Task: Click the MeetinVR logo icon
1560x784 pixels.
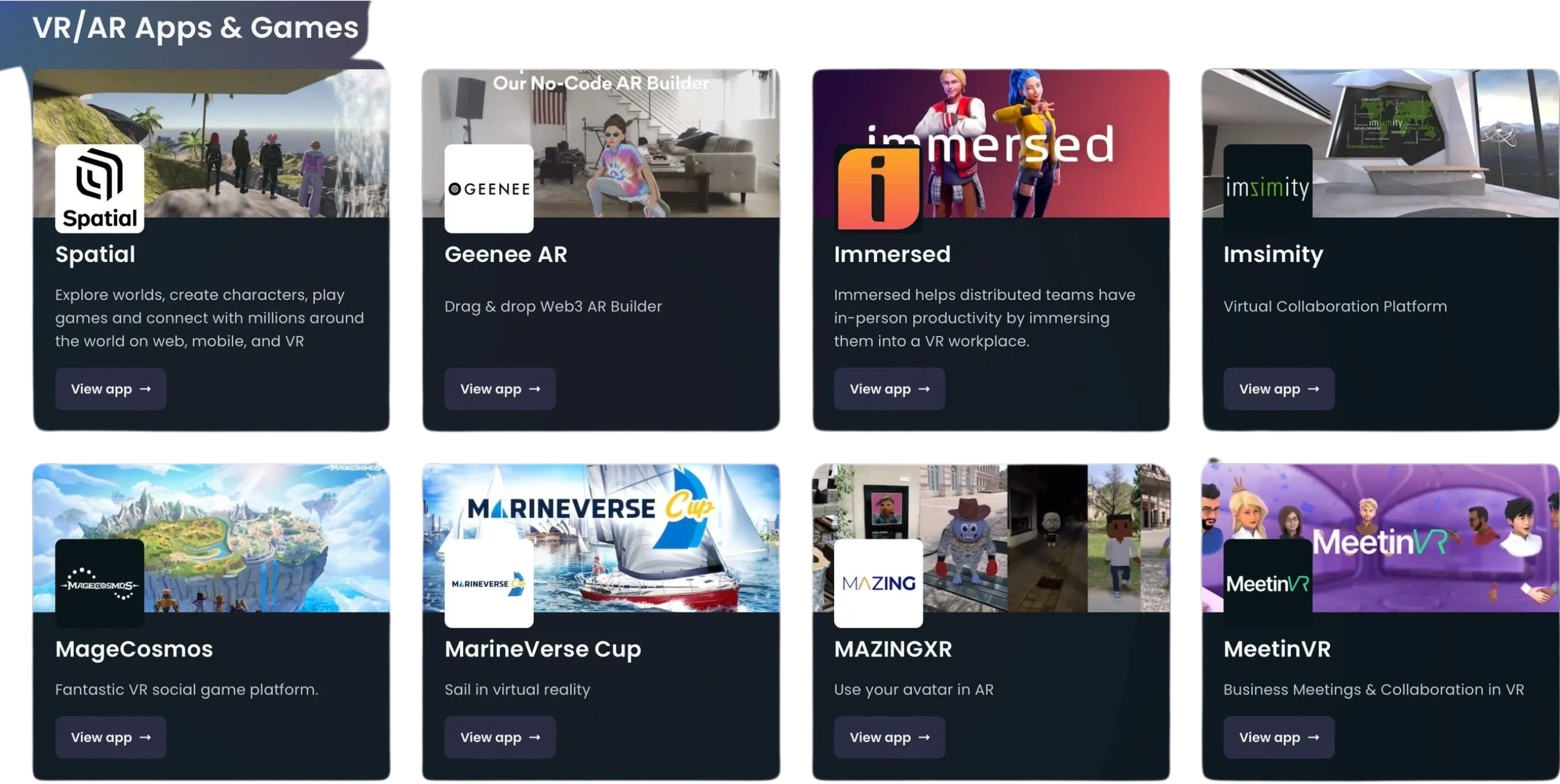Action: (x=1267, y=583)
